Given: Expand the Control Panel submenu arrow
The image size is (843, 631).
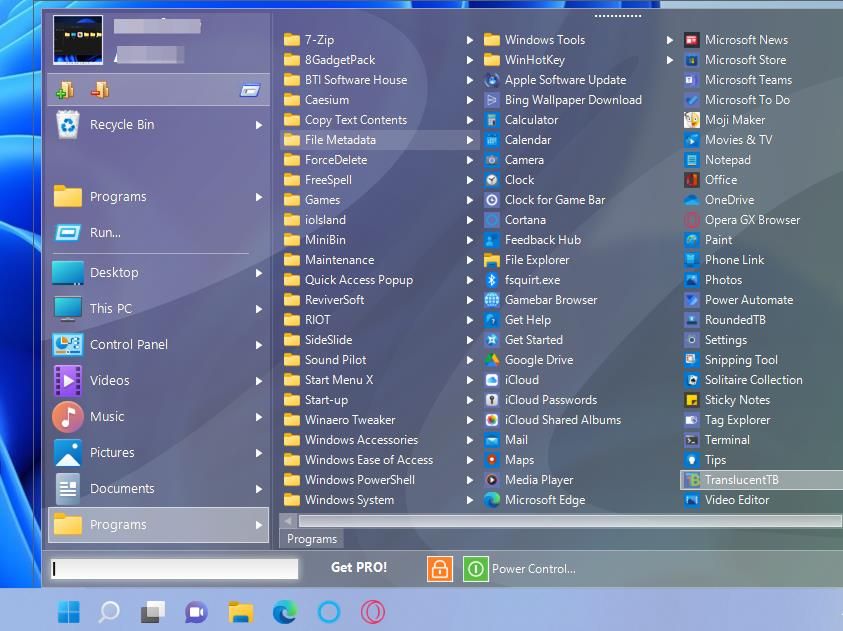Looking at the screenshot, I should click(259, 345).
